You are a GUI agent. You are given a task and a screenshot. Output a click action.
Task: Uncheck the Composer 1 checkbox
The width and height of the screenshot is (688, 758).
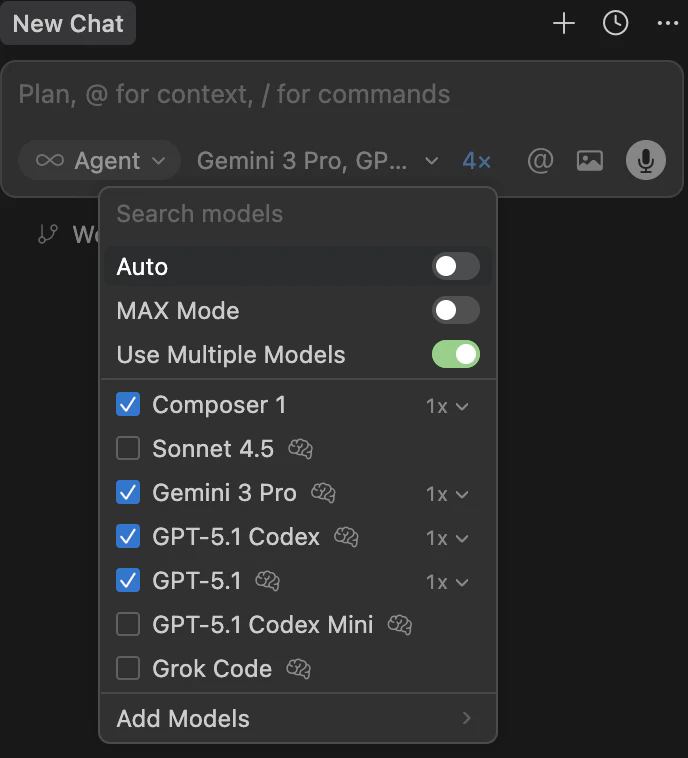point(128,405)
